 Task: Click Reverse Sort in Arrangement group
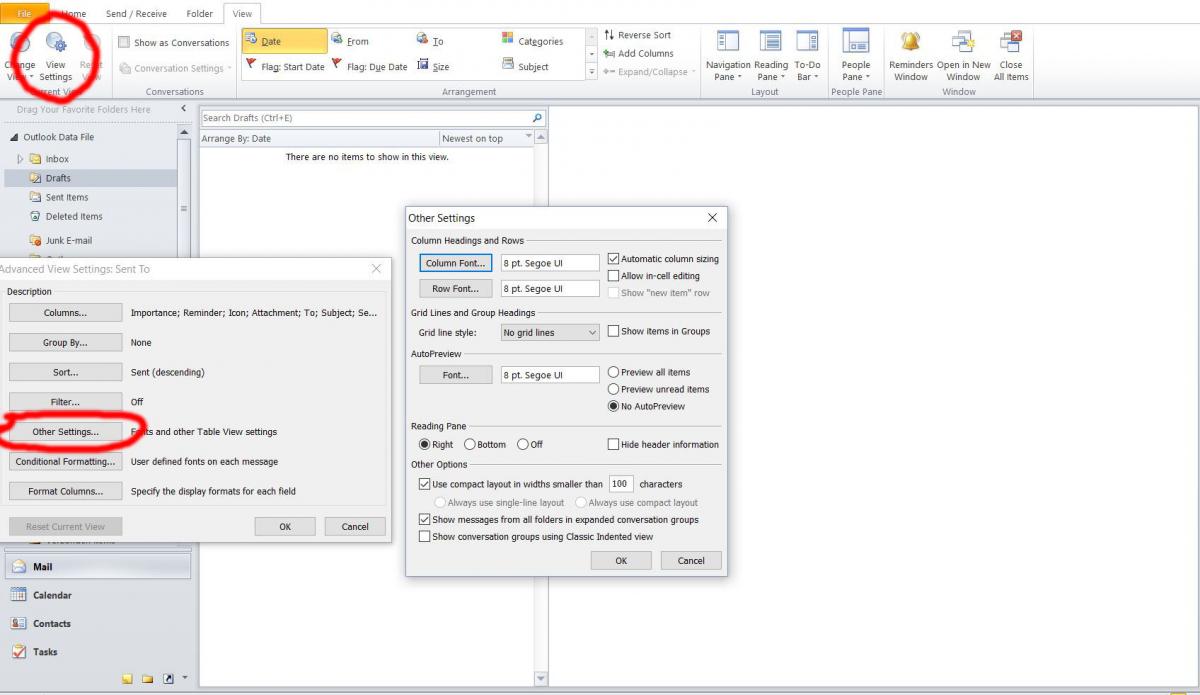637,35
